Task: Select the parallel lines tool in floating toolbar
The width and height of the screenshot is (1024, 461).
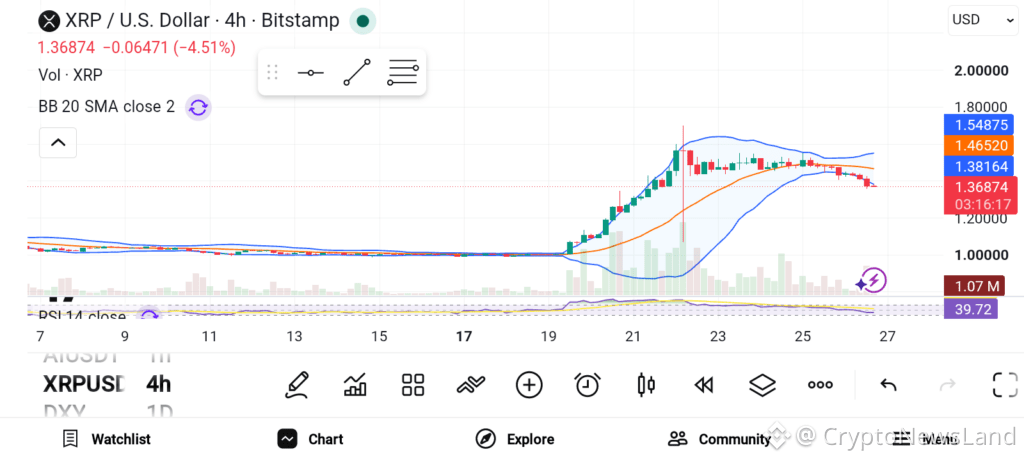Action: 403,72
